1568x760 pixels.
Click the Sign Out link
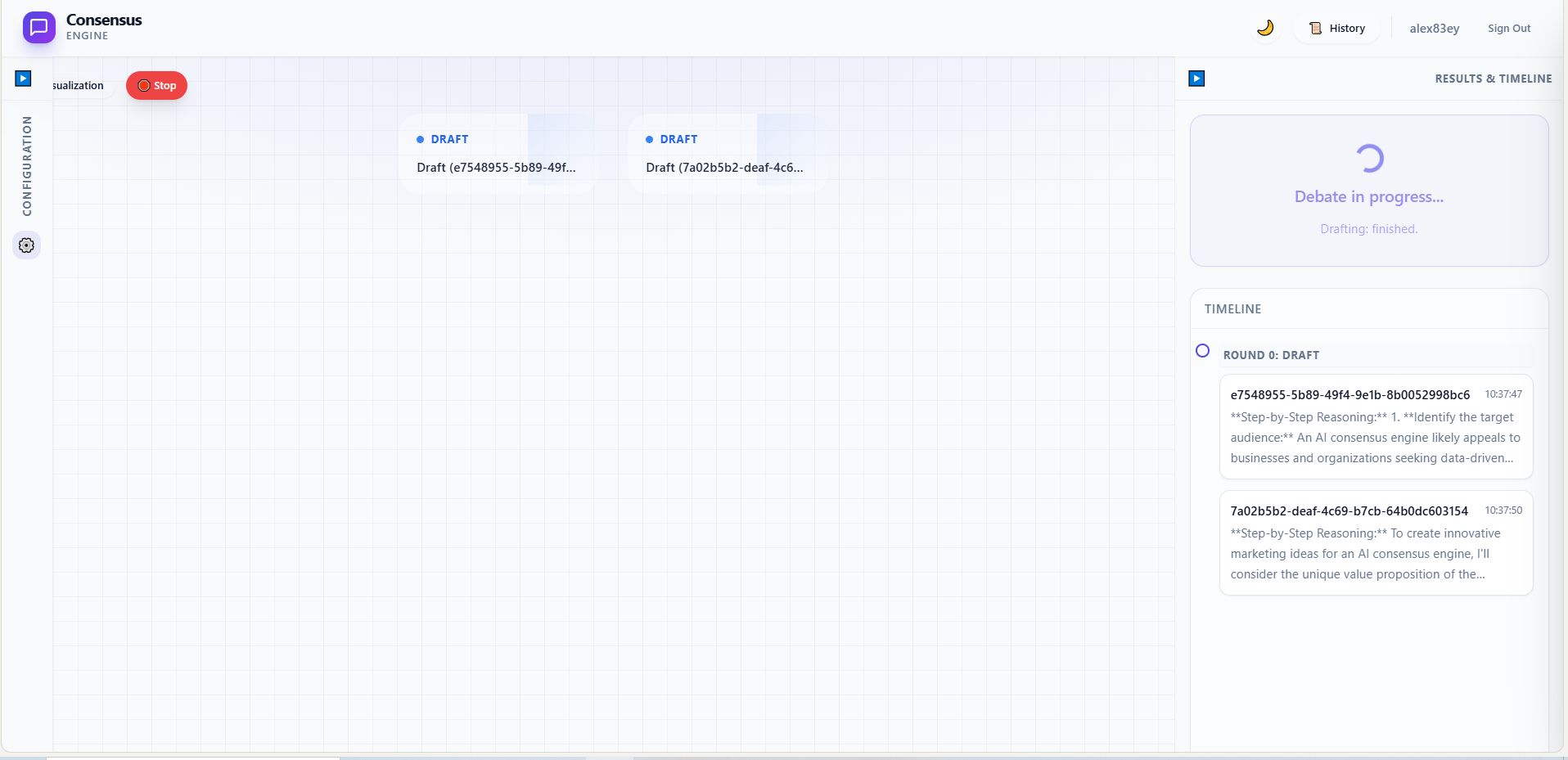1508,28
